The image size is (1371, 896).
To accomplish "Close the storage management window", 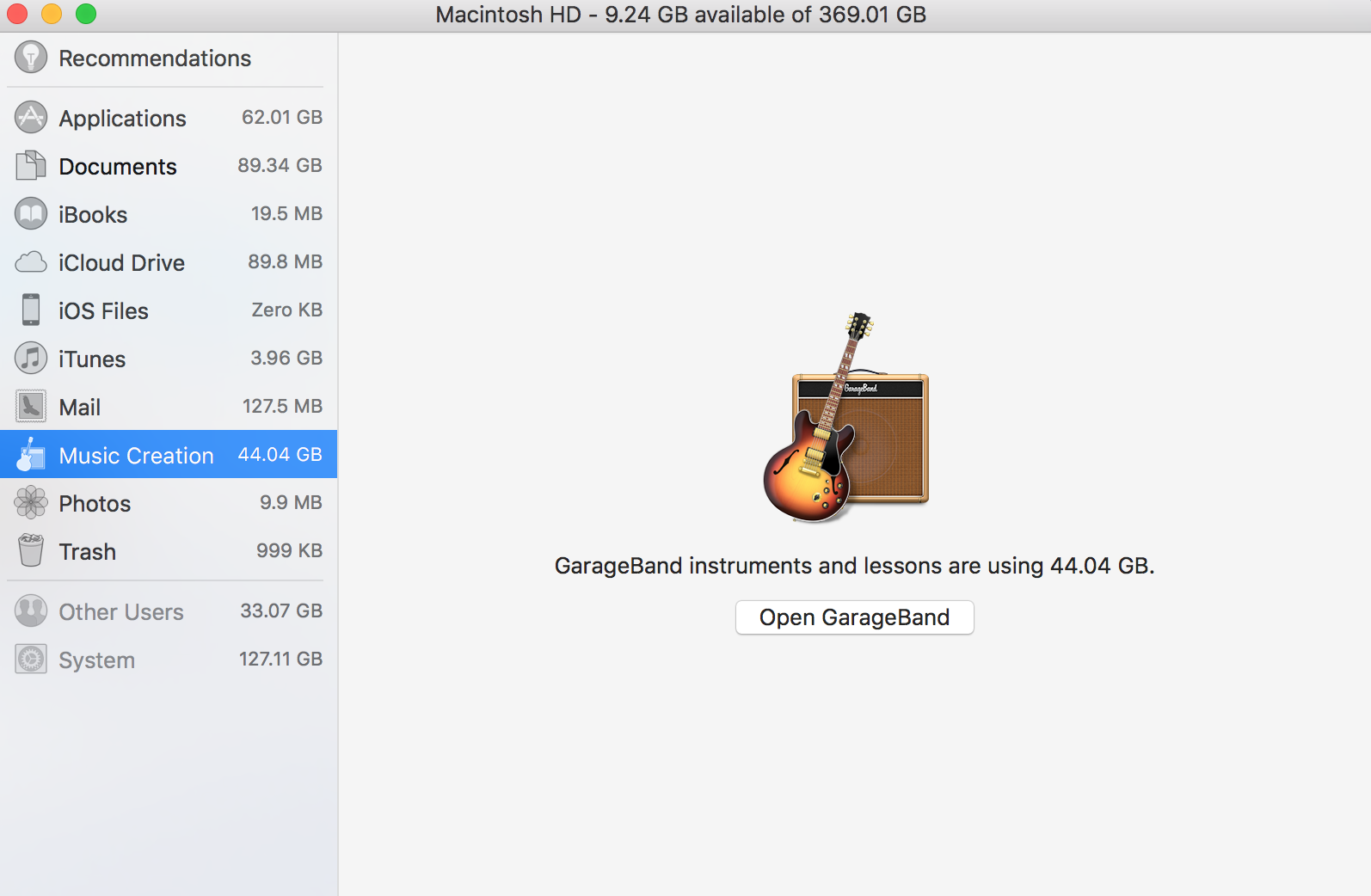I will 17,14.
